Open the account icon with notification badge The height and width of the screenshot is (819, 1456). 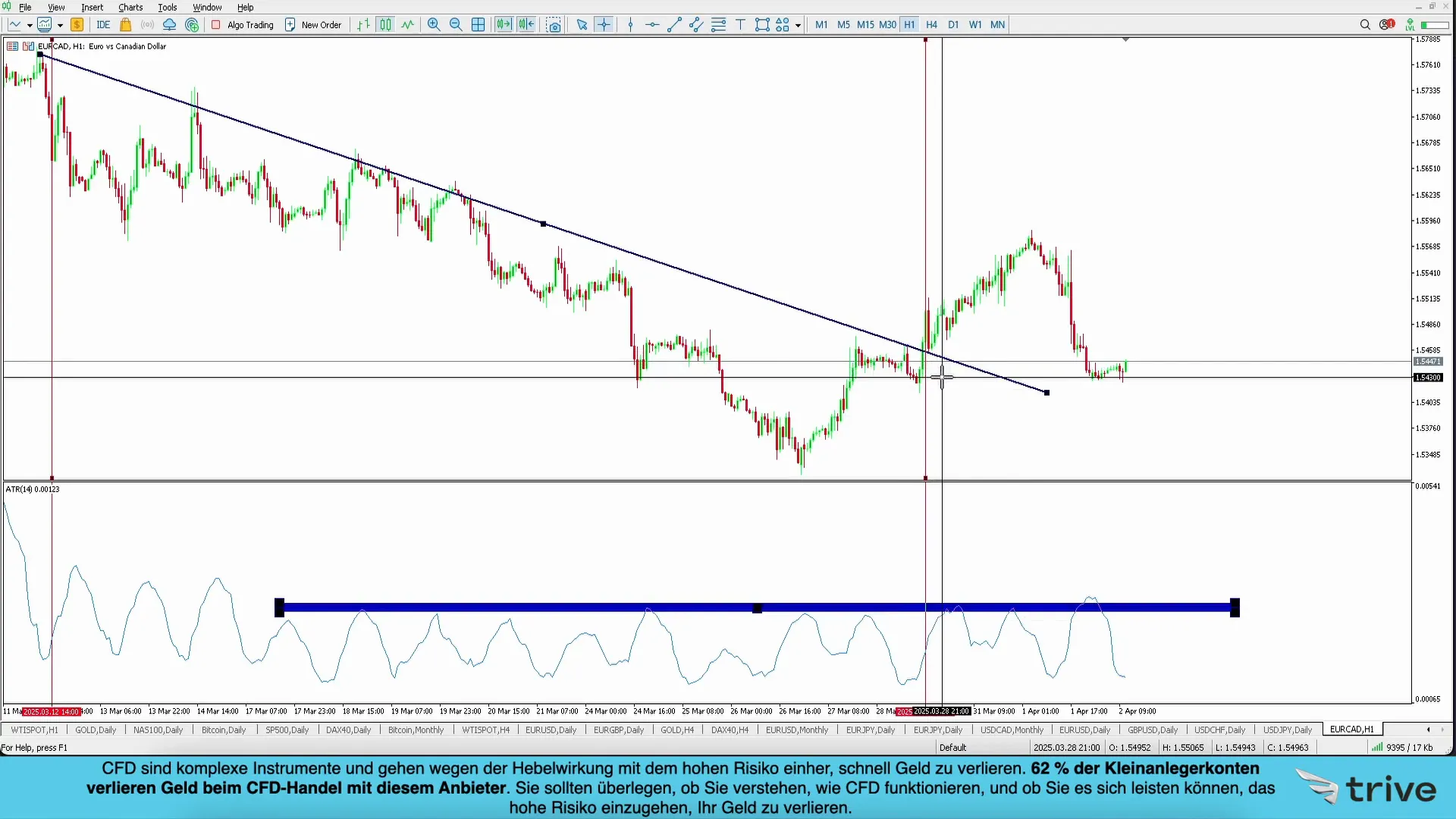[1387, 24]
